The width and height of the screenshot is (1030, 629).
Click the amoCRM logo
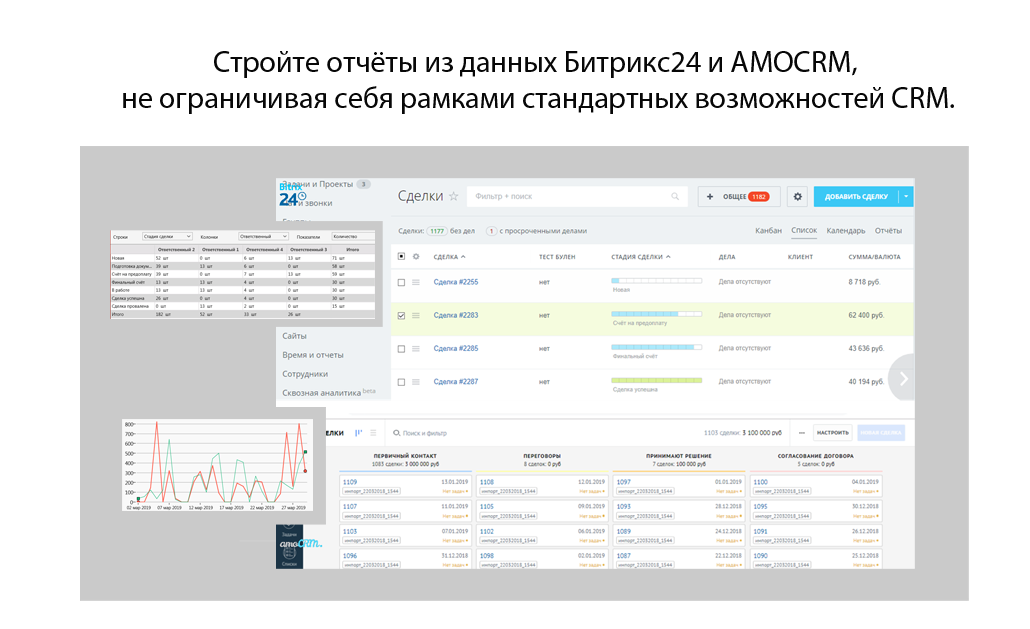(x=300, y=544)
